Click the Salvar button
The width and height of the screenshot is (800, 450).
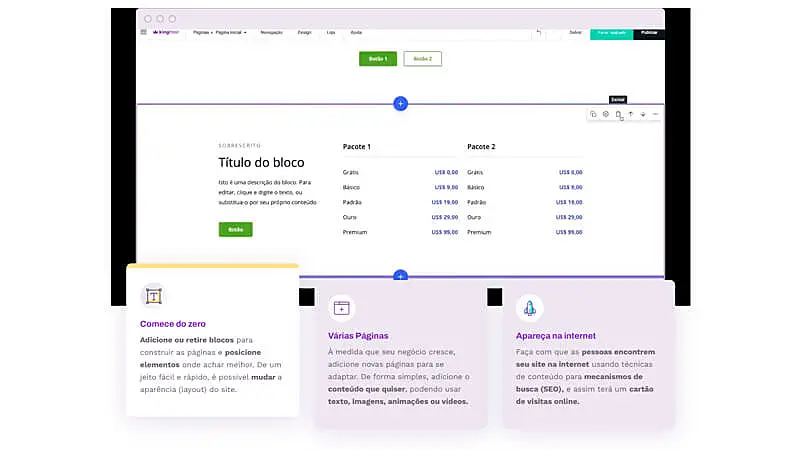click(x=576, y=32)
